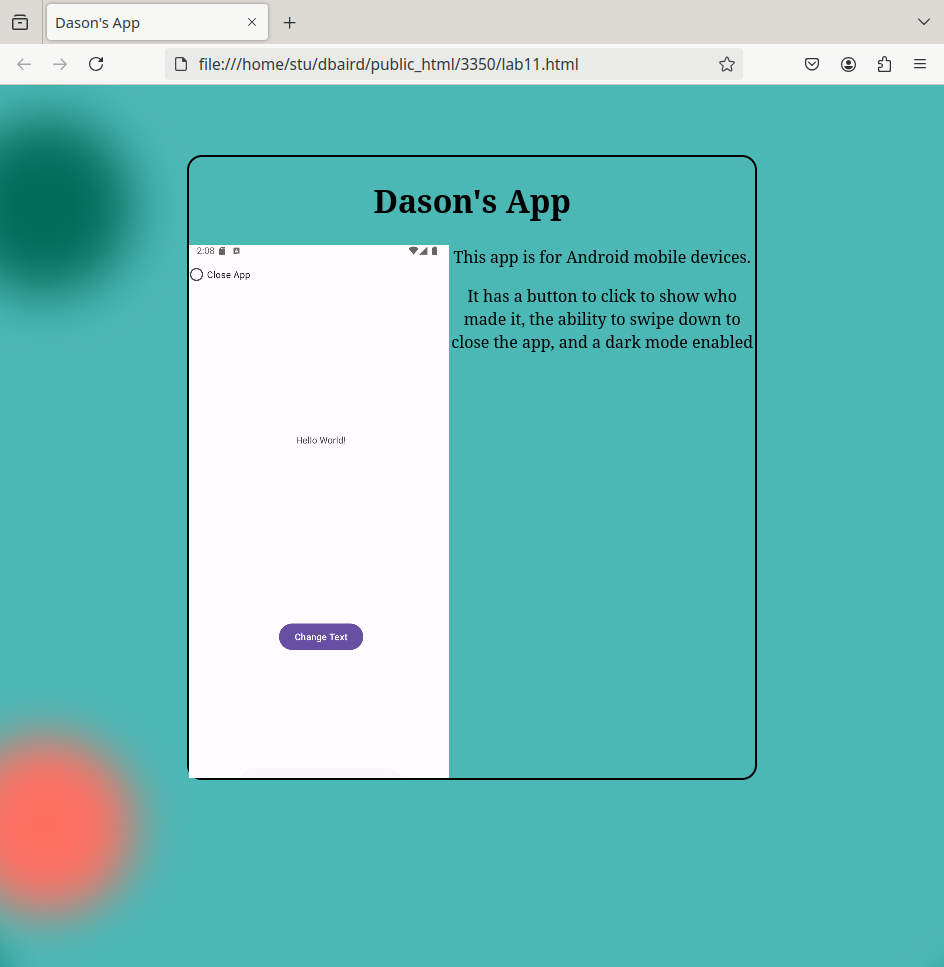
Task: Click the phone cellular signal icon
Action: 424,251
